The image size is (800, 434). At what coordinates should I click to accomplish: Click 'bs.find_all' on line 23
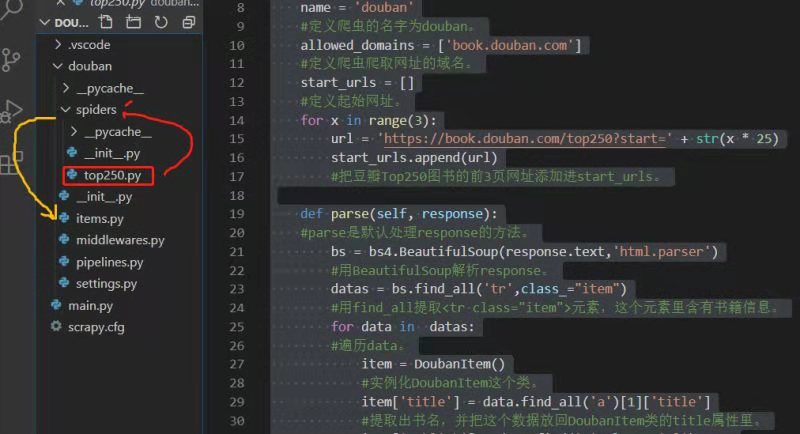click(434, 289)
